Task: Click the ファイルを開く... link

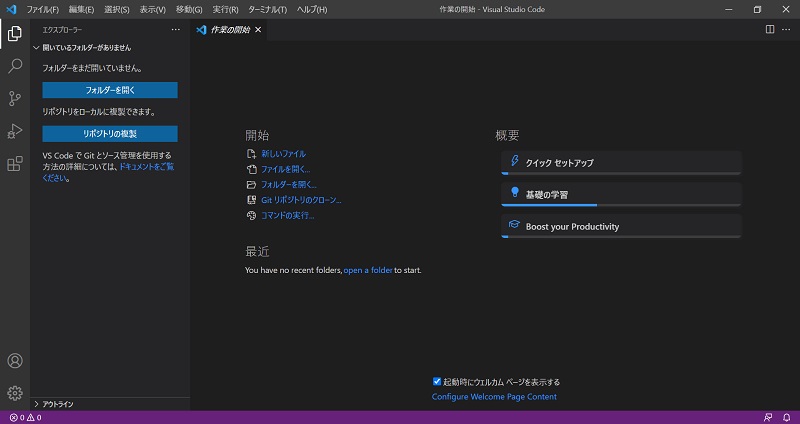Action: pyautogui.click(x=286, y=169)
